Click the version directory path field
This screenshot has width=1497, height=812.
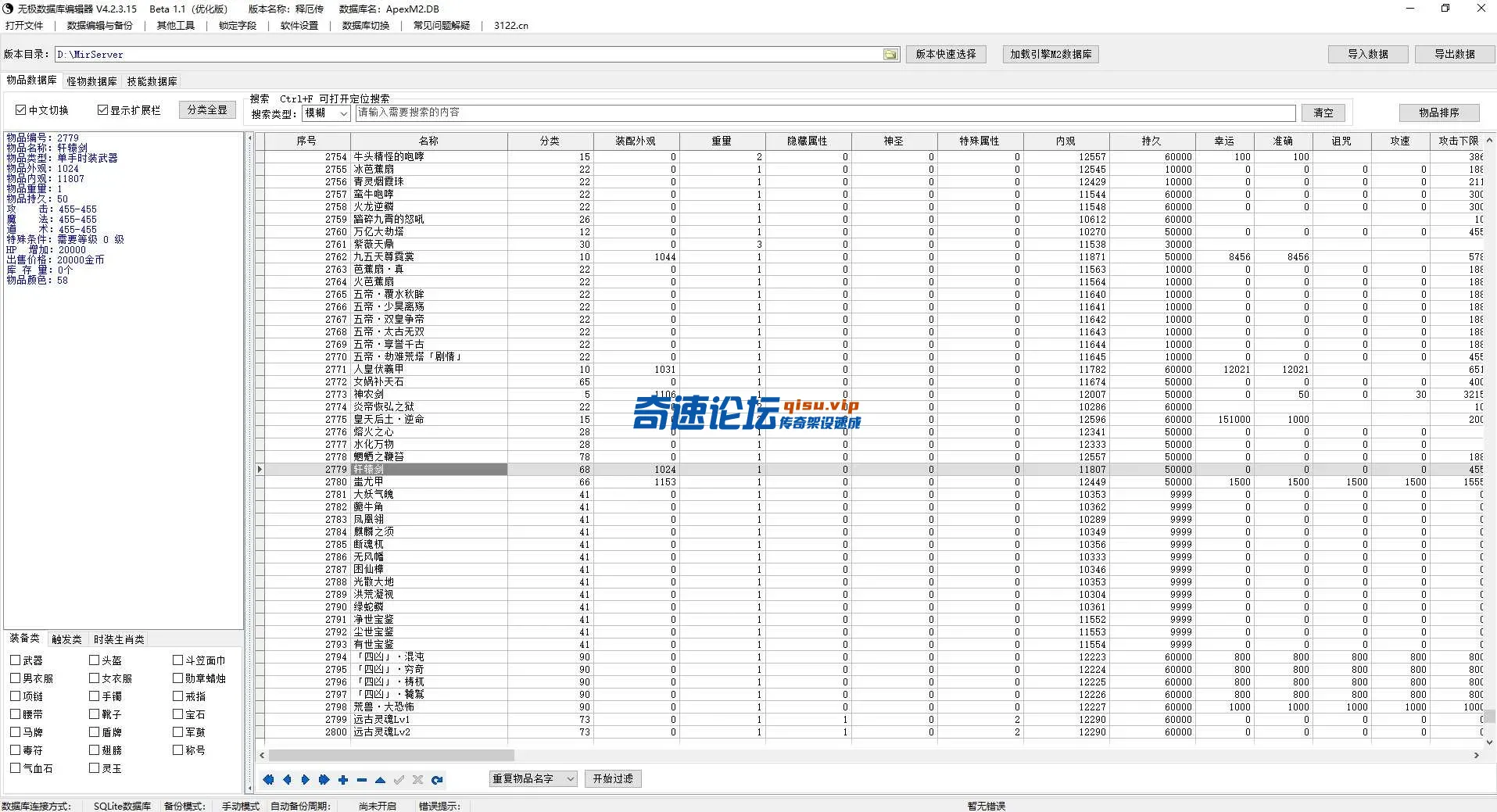pyautogui.click(x=469, y=55)
